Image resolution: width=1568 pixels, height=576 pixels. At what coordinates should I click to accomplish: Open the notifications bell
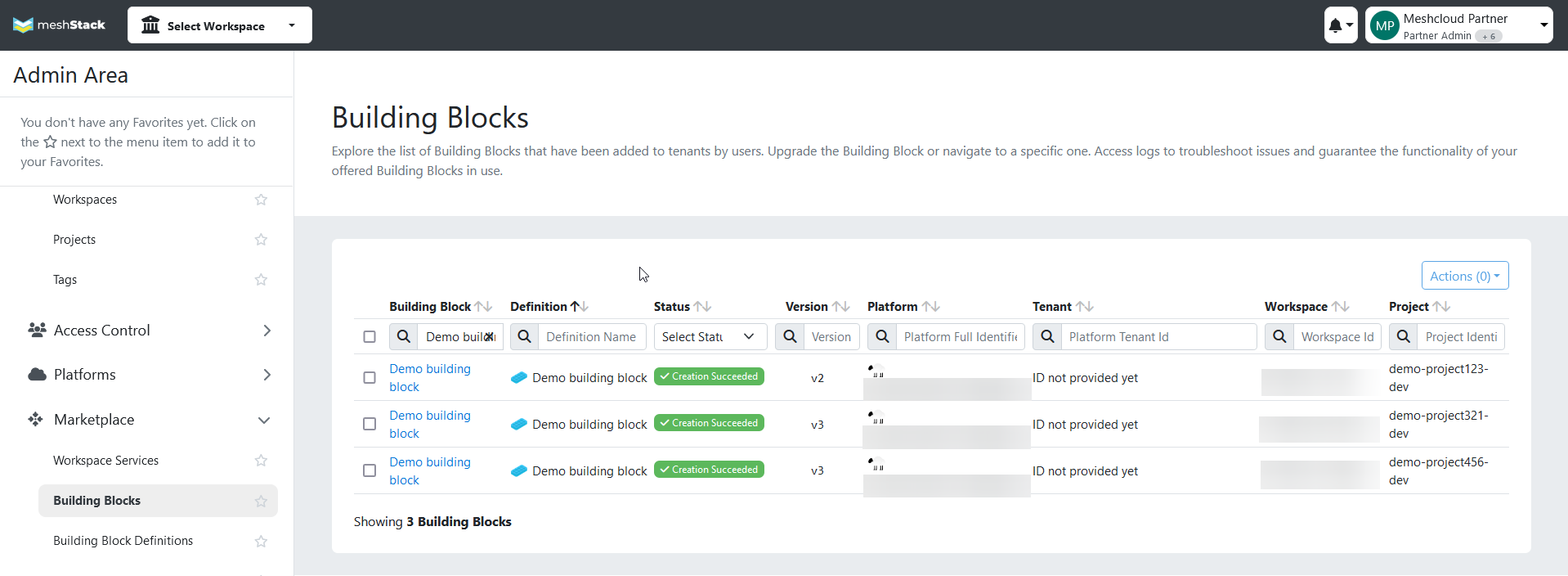(x=1340, y=25)
